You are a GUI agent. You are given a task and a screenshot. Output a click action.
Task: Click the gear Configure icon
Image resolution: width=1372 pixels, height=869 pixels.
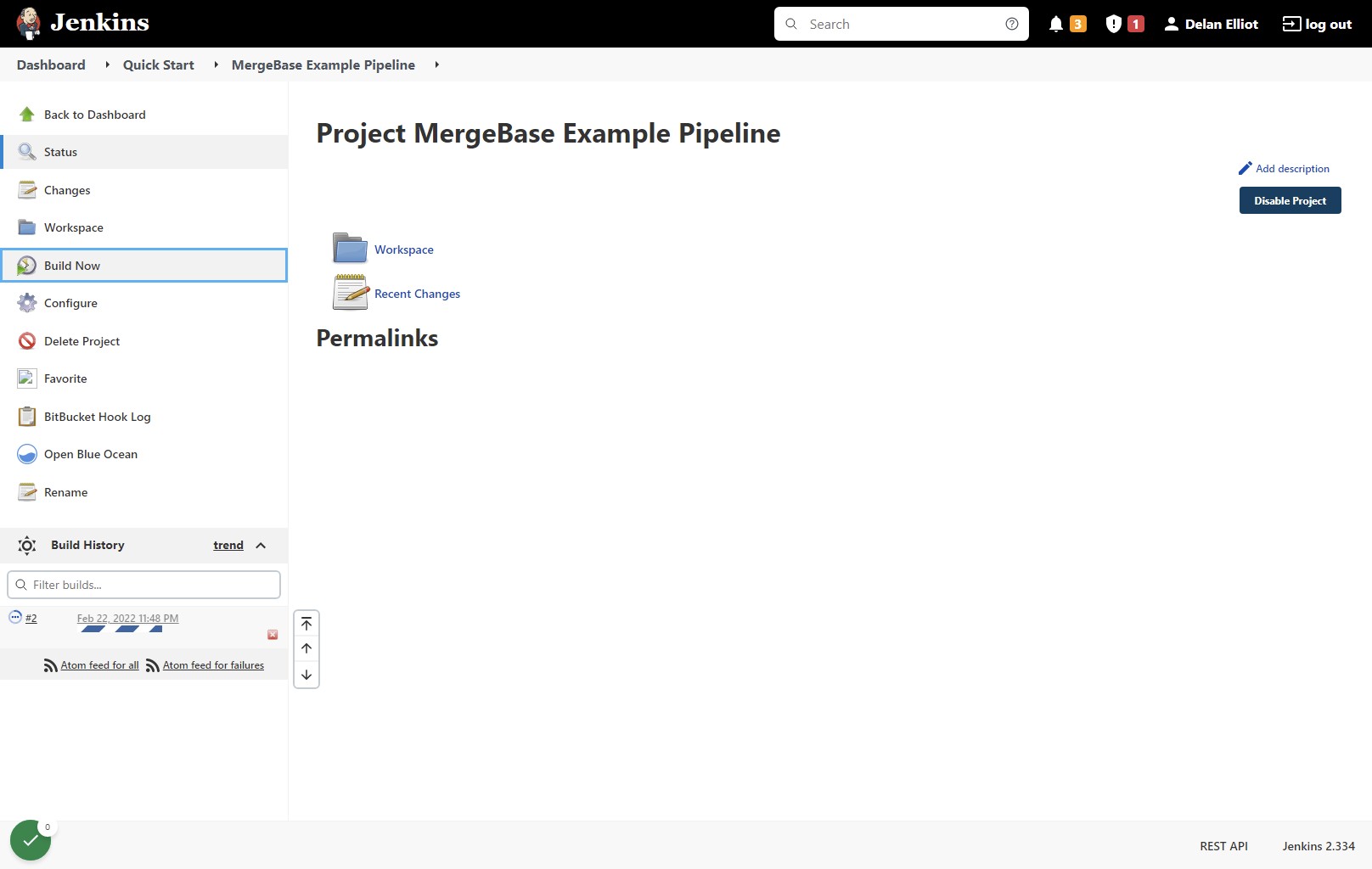coord(27,303)
